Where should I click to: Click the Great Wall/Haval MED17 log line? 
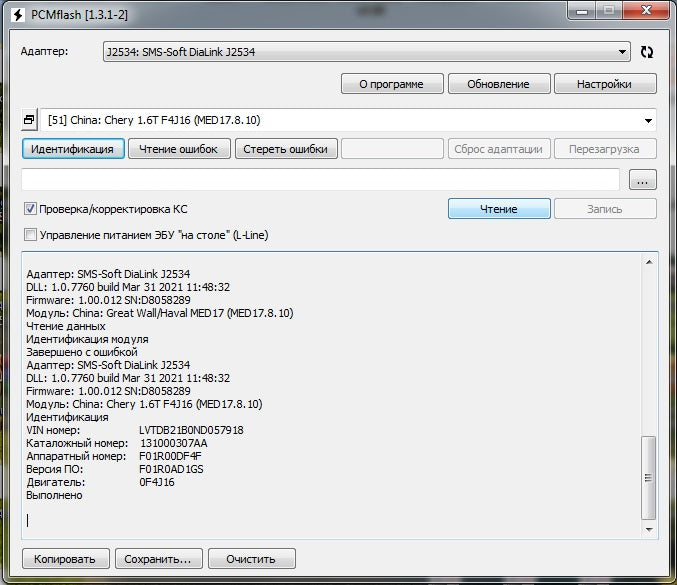coord(160,313)
